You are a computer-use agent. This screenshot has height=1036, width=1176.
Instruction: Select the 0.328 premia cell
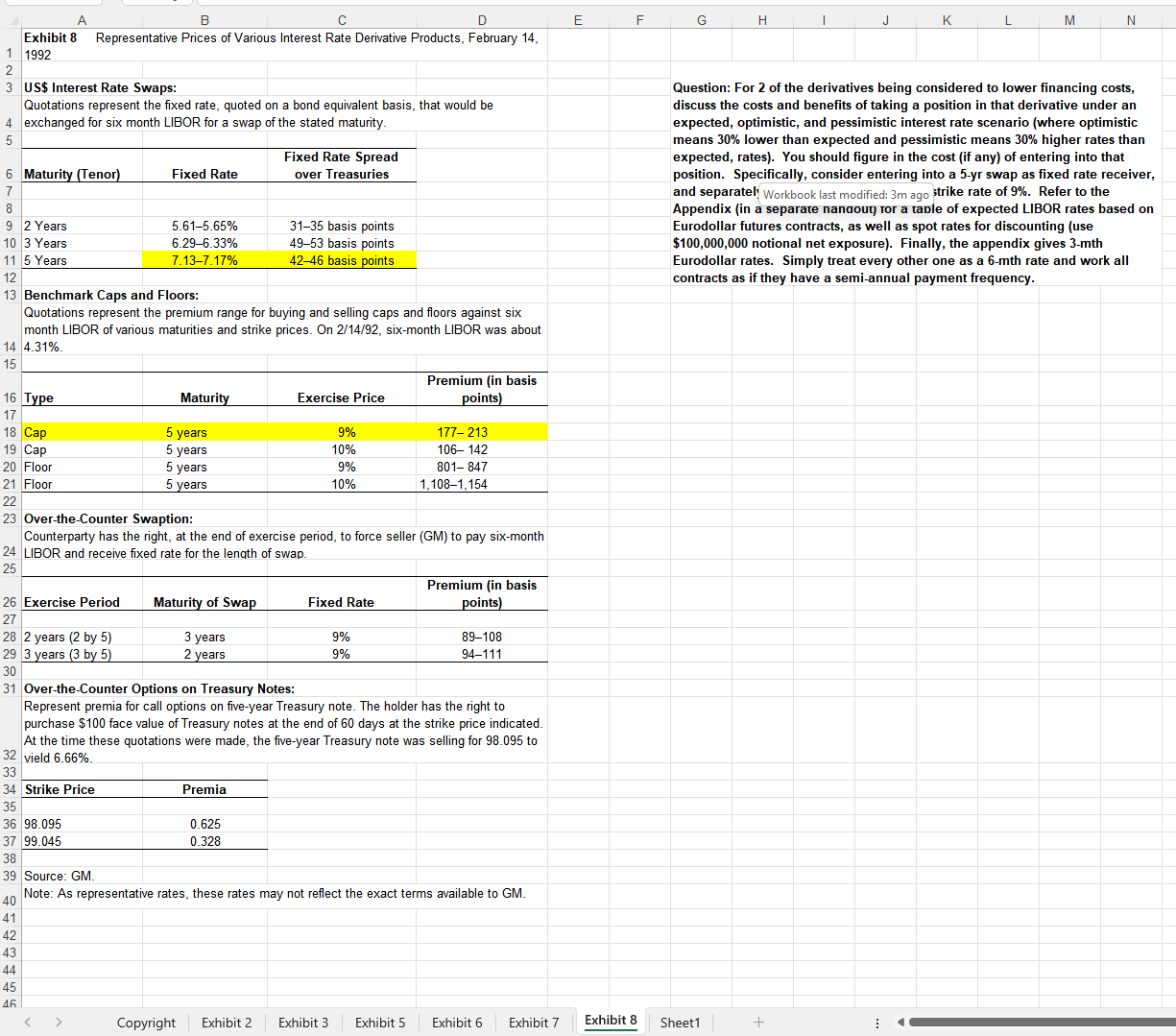pos(204,841)
